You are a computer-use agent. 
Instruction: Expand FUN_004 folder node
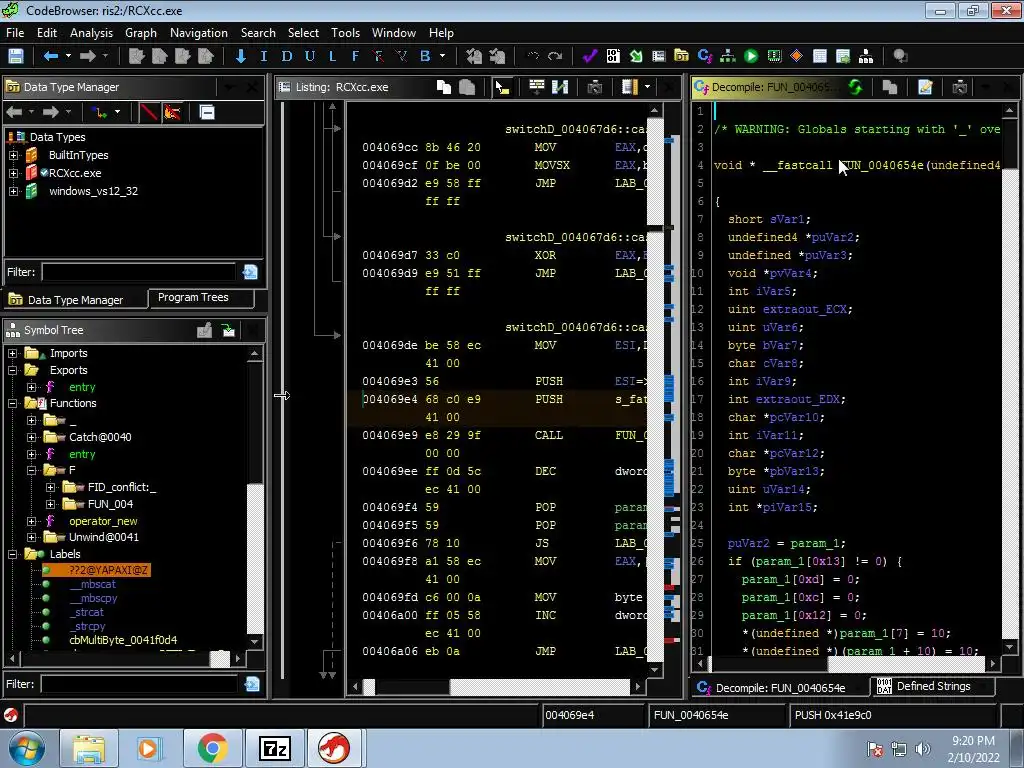coord(50,504)
